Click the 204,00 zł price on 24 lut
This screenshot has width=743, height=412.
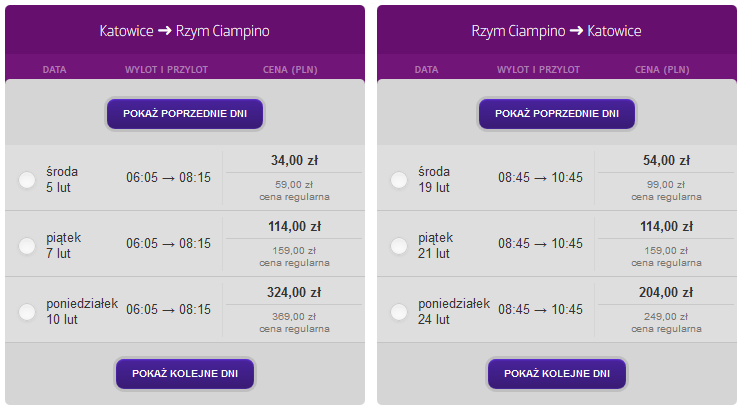pyautogui.click(x=666, y=292)
